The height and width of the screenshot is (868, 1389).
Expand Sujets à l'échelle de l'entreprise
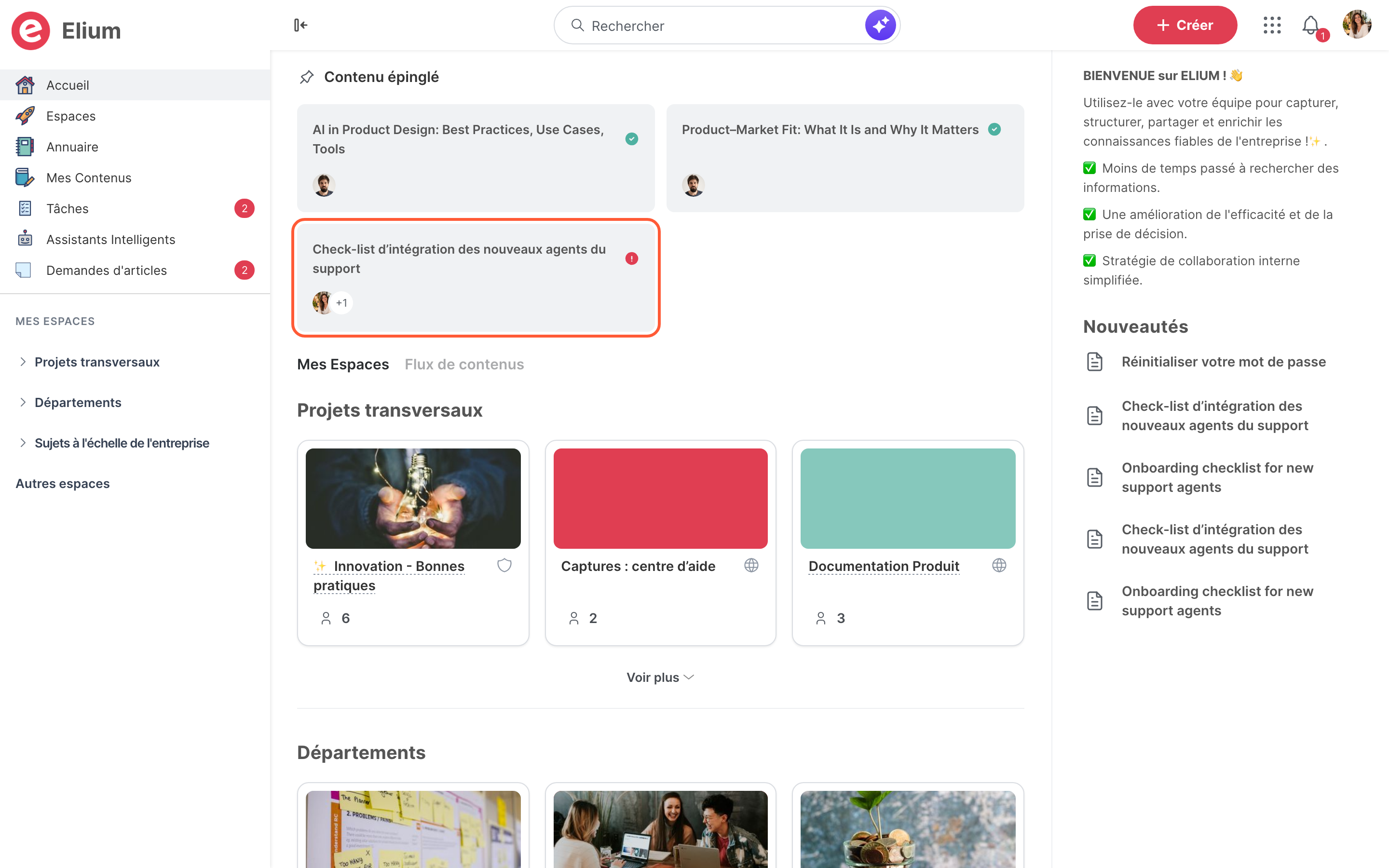pos(23,443)
